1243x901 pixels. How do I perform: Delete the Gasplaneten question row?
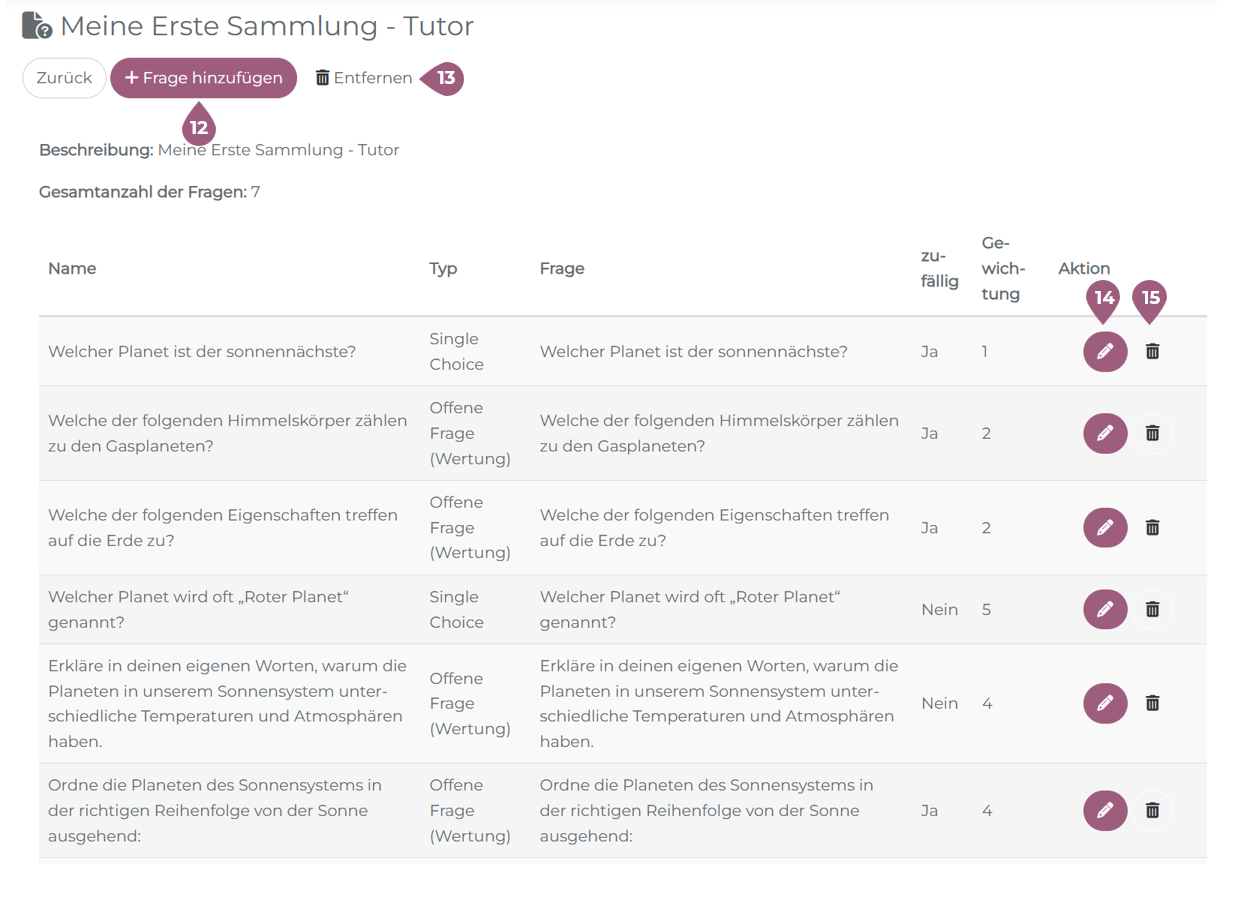1152,433
